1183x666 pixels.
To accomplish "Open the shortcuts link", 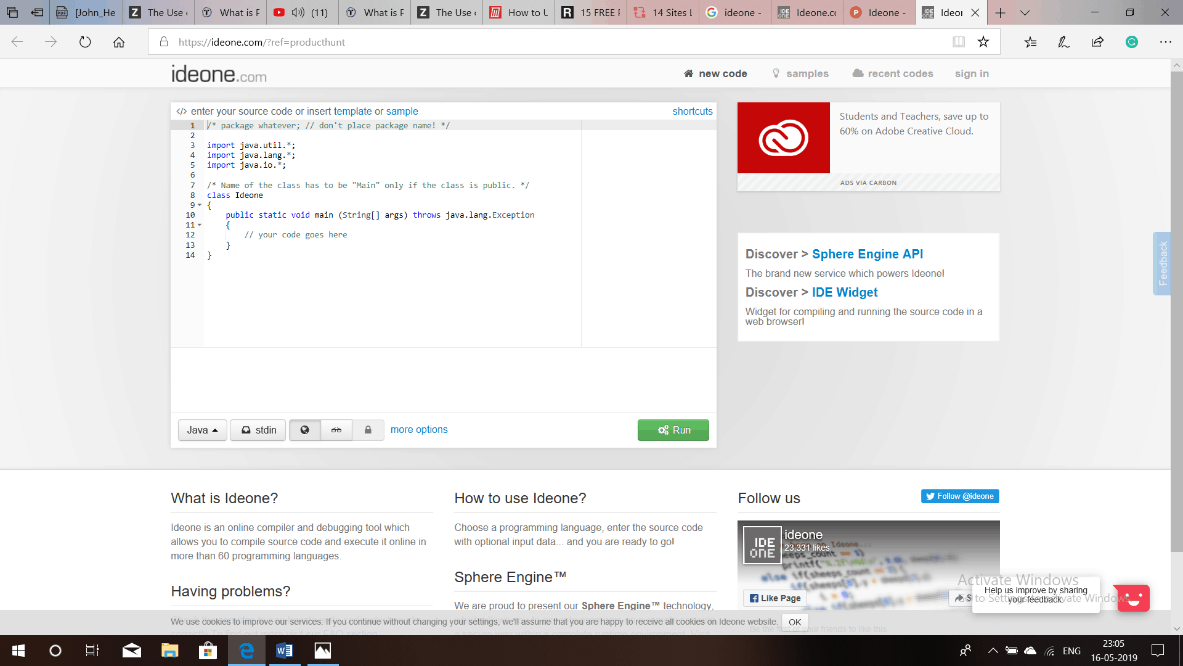I will coord(692,111).
